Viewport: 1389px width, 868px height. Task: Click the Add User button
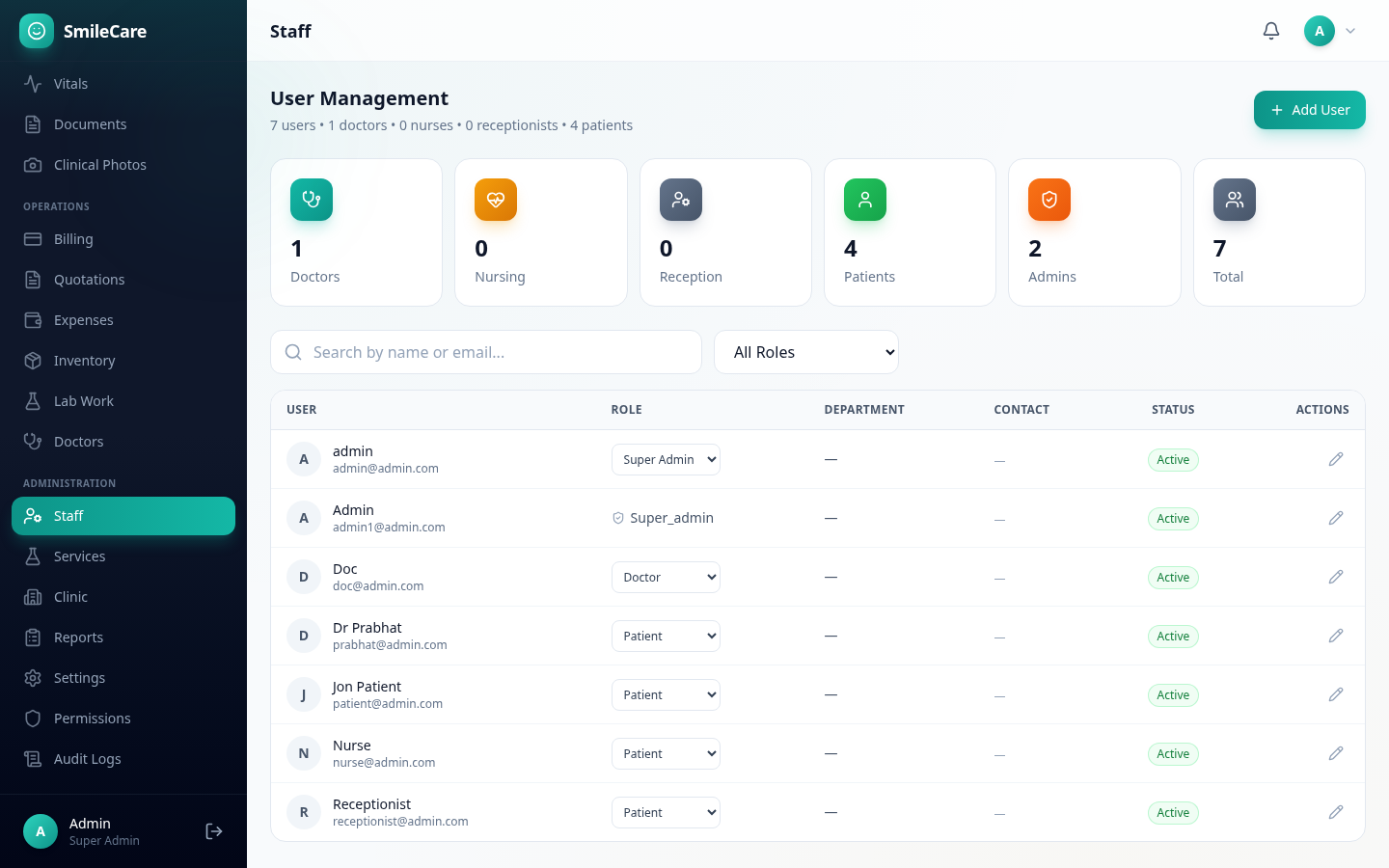click(x=1310, y=110)
